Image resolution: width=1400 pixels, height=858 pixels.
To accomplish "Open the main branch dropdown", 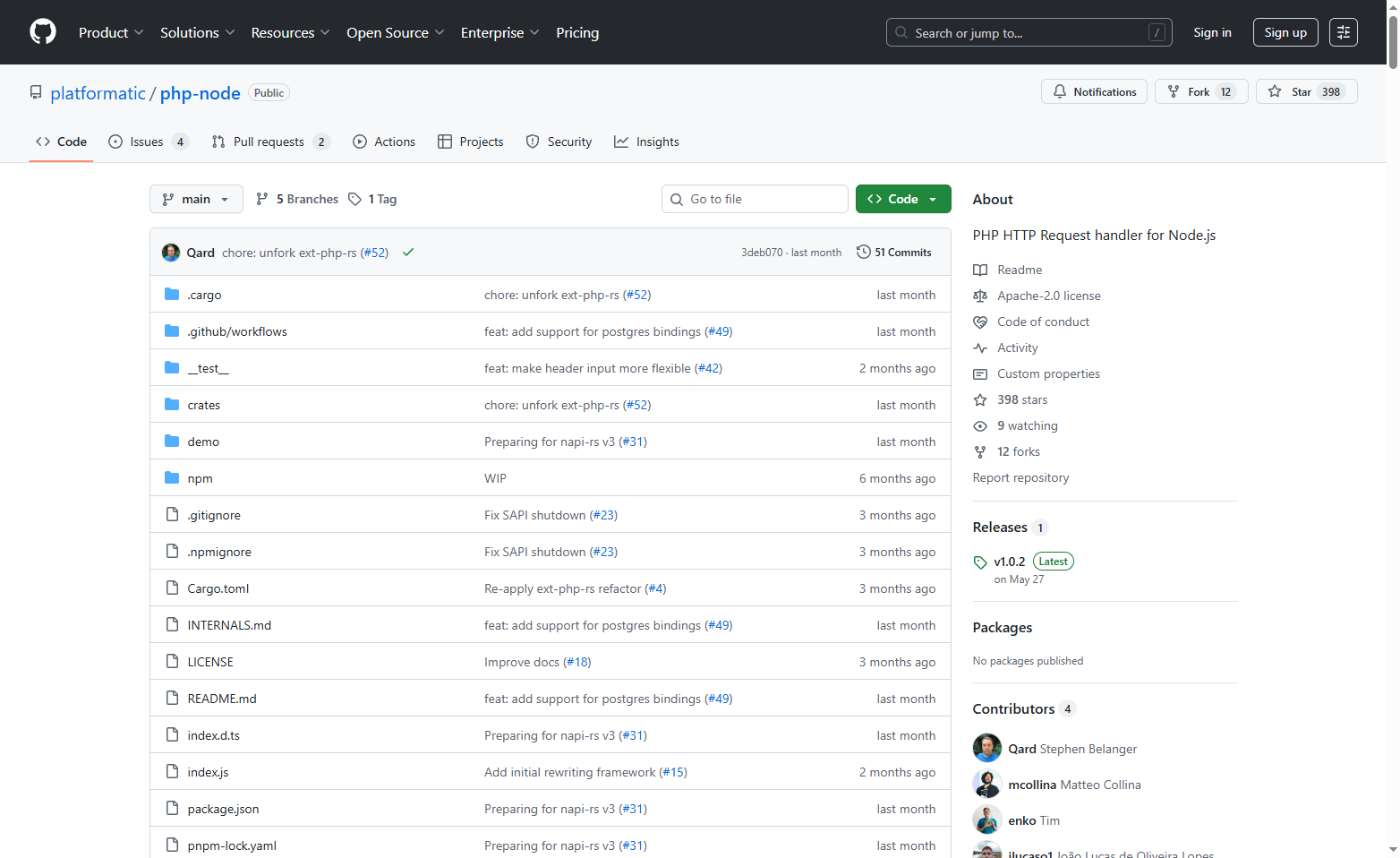I will 196,199.
